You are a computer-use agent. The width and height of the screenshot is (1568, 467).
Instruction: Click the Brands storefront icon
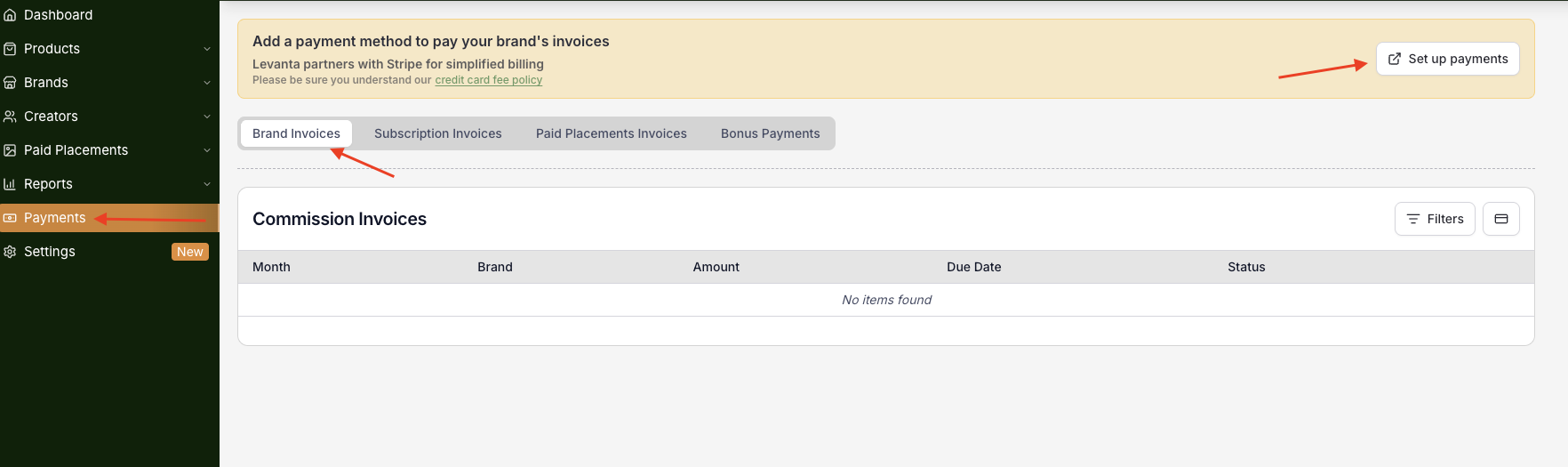pyautogui.click(x=10, y=83)
